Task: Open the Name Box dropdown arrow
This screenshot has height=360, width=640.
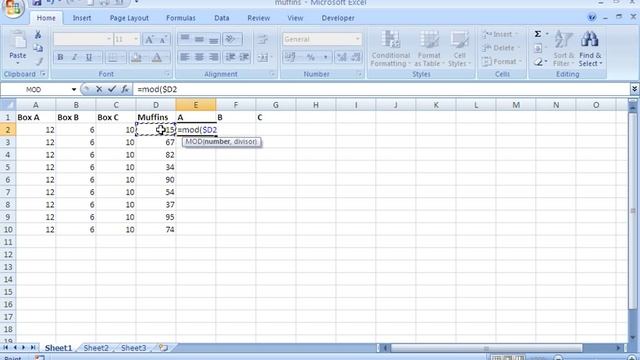Action: 74,89
